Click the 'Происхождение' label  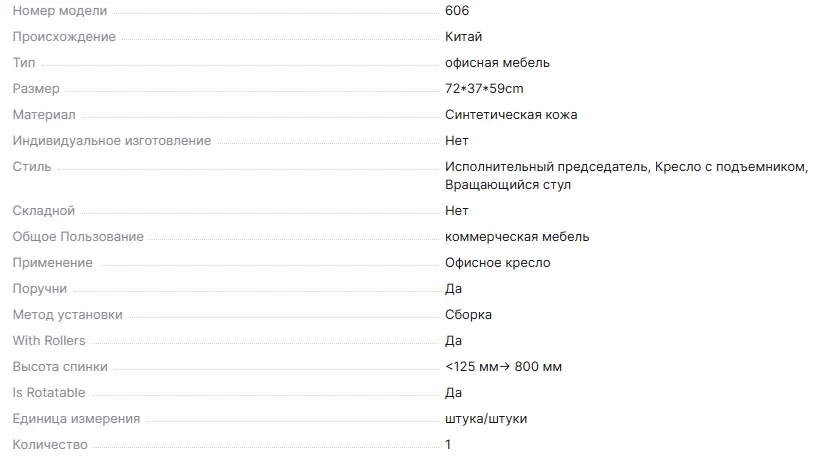coord(64,37)
